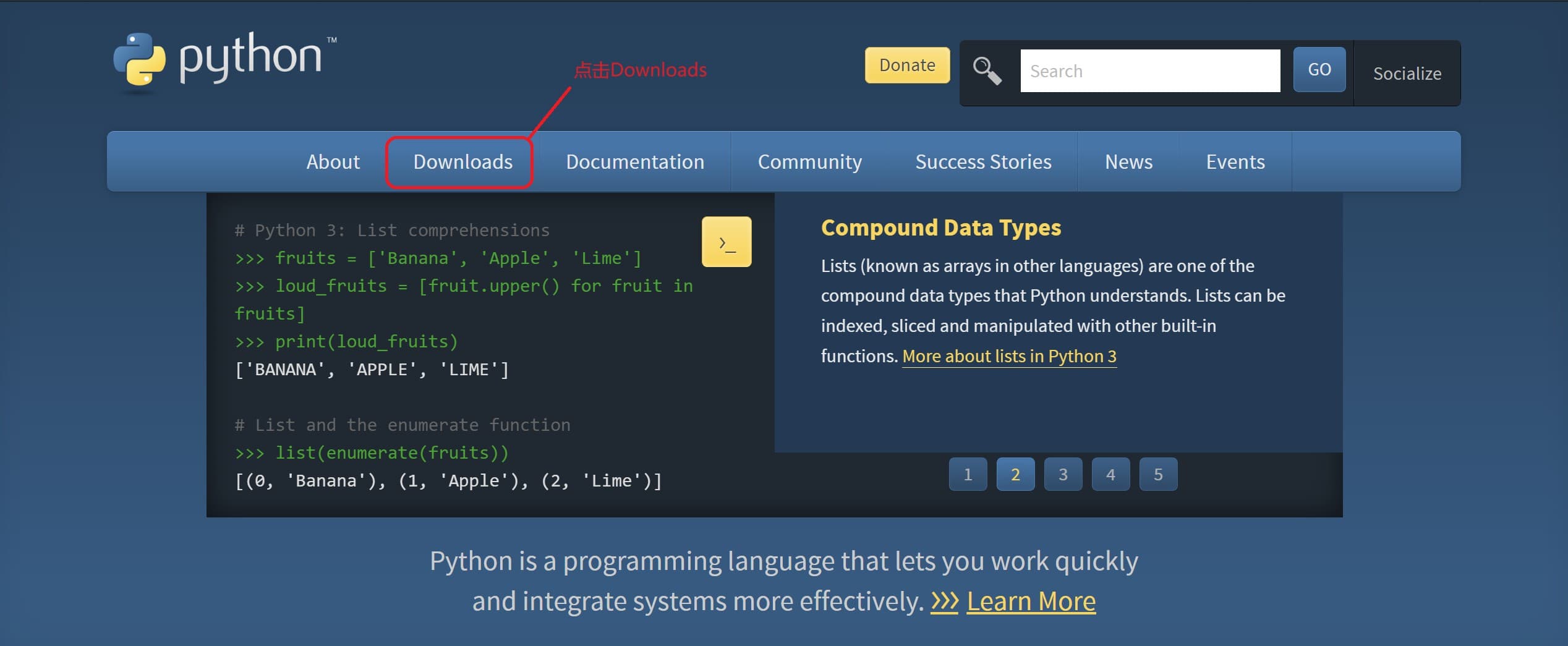The image size is (1568, 646).
Task: Click the '# List and the enumerate function' comment
Action: (403, 425)
